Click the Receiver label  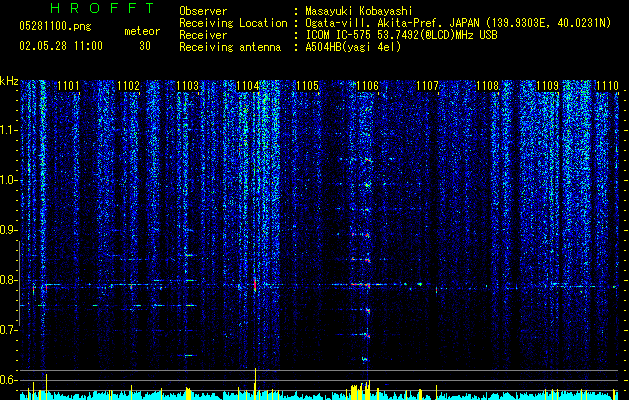click(203, 35)
